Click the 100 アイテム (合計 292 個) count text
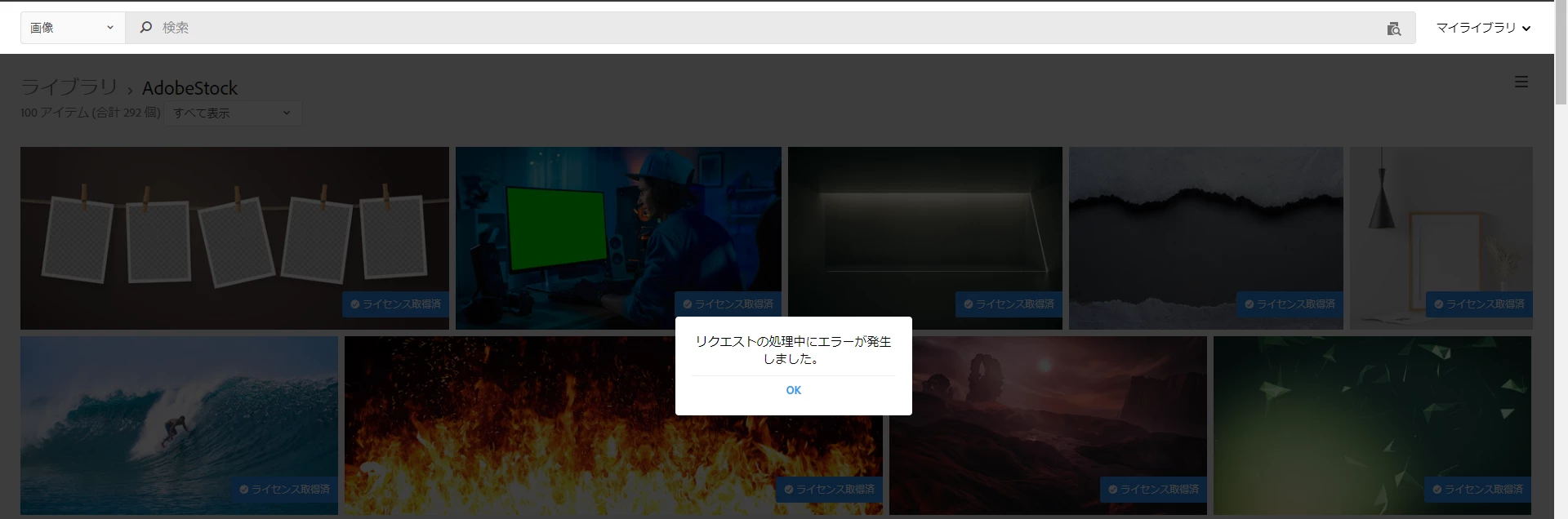 click(90, 113)
